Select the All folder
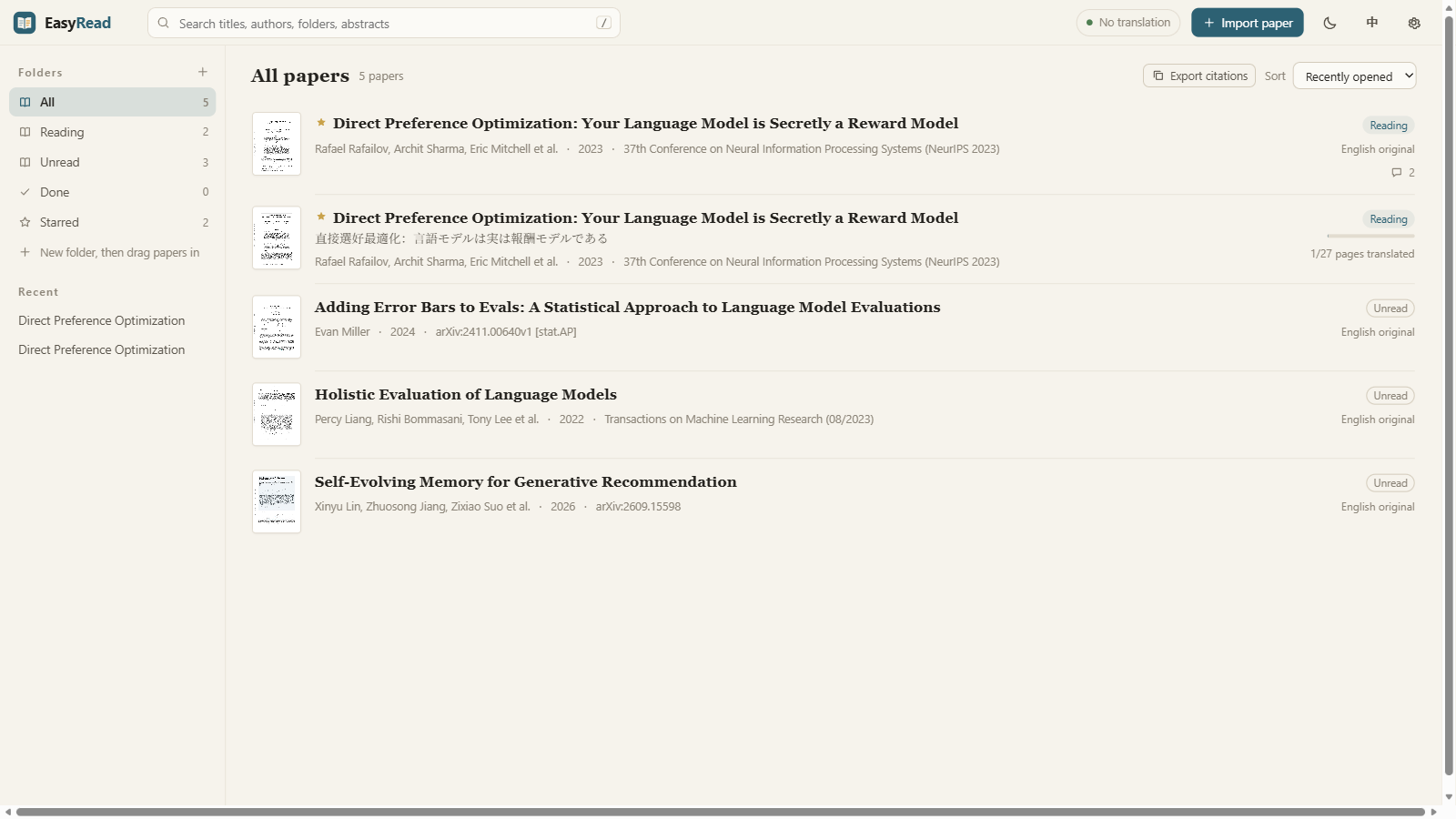Image resolution: width=1456 pixels, height=819 pixels. pos(113,102)
